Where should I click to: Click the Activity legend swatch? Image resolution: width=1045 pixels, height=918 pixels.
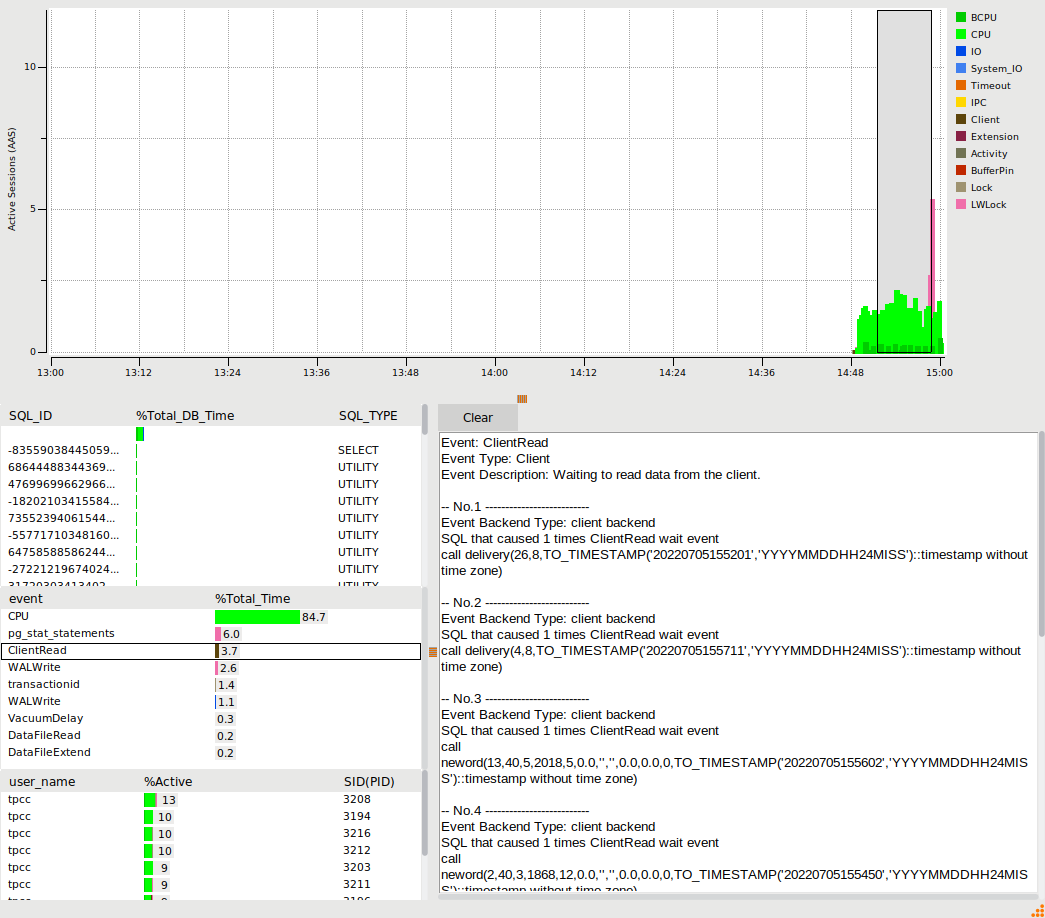960,153
